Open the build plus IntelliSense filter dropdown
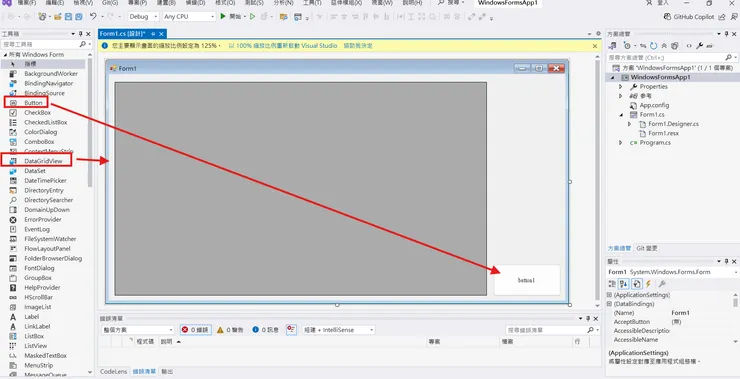 (339, 330)
